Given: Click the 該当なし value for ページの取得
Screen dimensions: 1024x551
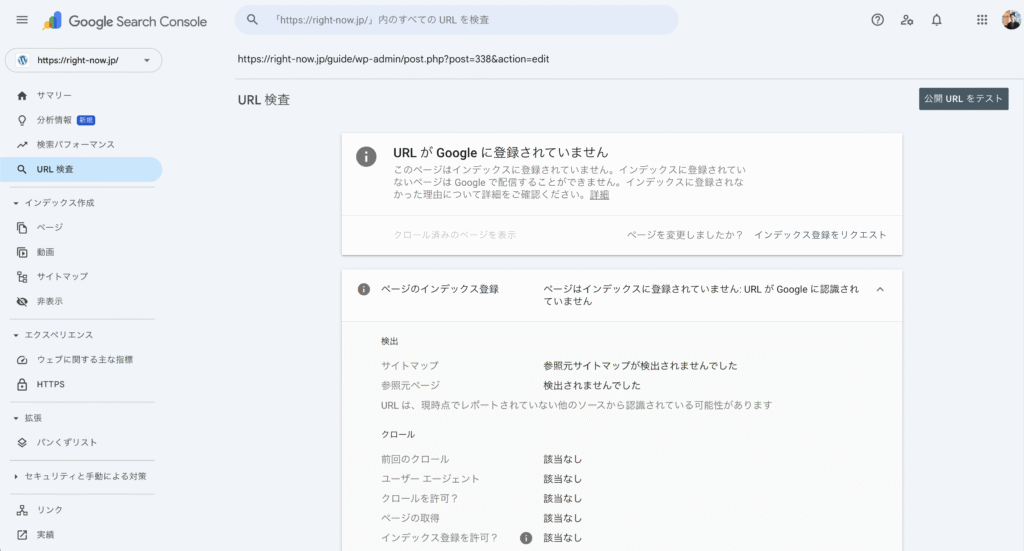Looking at the screenshot, I should coord(562,518).
